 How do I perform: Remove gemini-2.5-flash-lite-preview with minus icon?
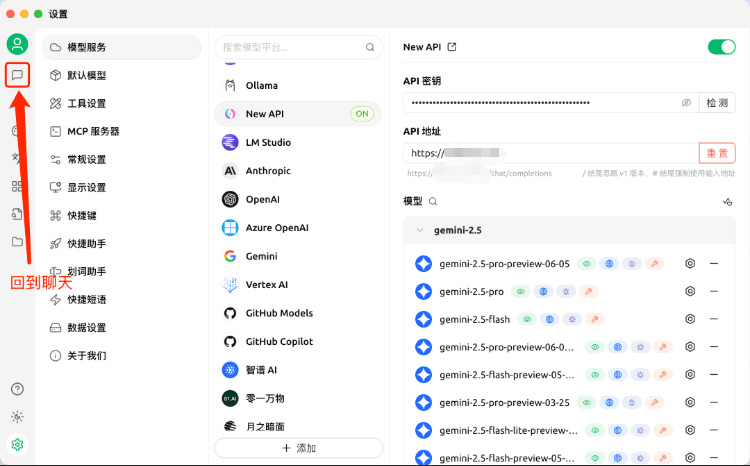714,430
